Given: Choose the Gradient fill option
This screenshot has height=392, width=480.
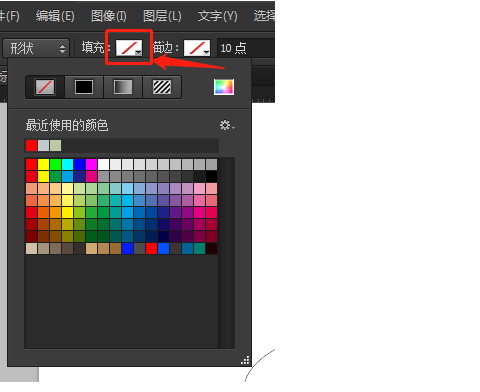Looking at the screenshot, I should (x=123, y=87).
